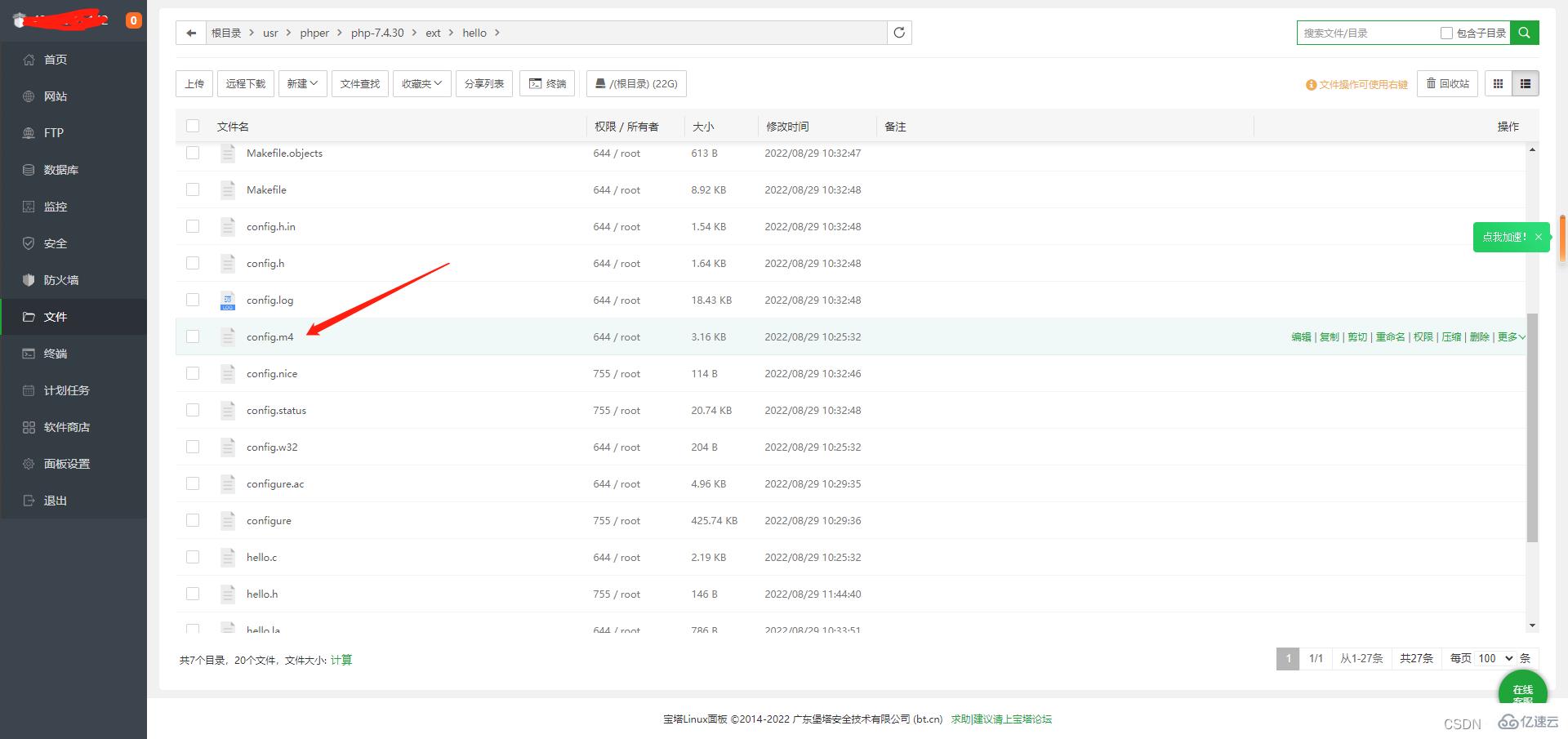Open the online customer service bubble

point(1522,689)
